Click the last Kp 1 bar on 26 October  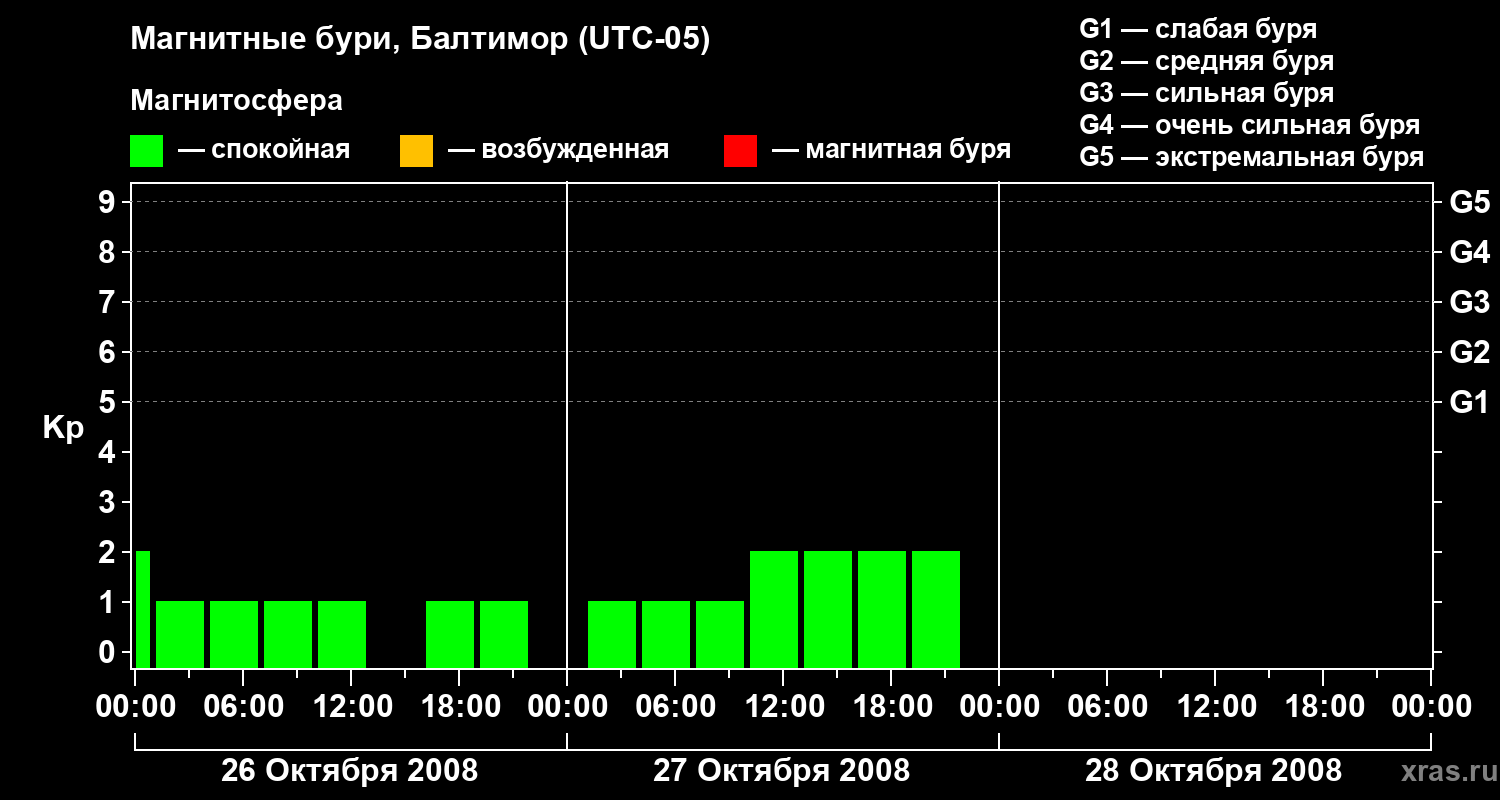click(x=504, y=634)
